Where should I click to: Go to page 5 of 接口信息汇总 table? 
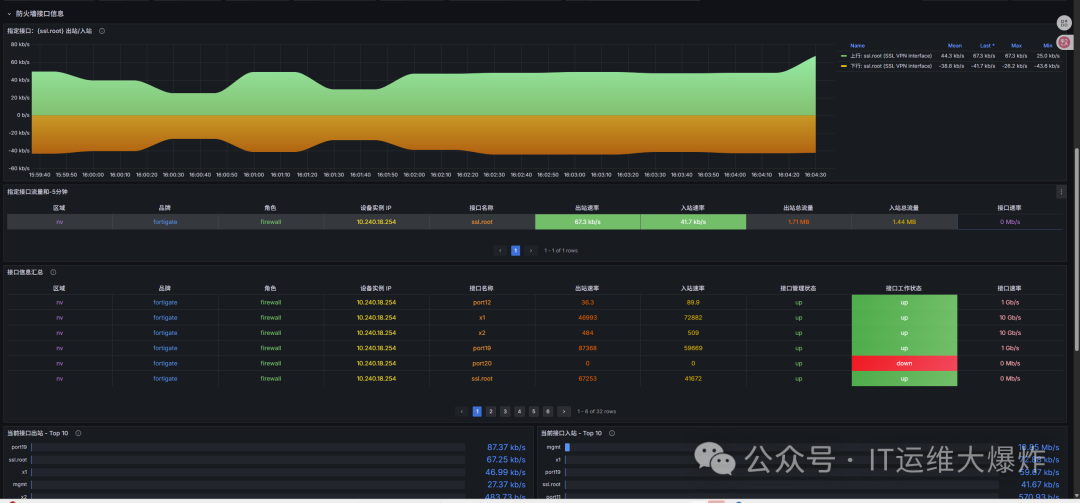tap(534, 411)
